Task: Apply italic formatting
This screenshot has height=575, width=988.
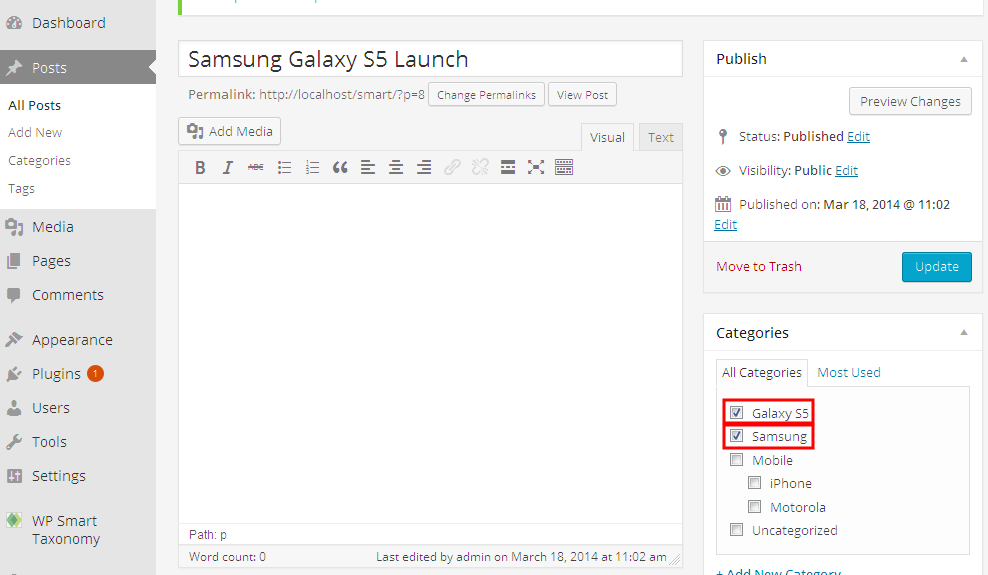Action: pos(227,168)
